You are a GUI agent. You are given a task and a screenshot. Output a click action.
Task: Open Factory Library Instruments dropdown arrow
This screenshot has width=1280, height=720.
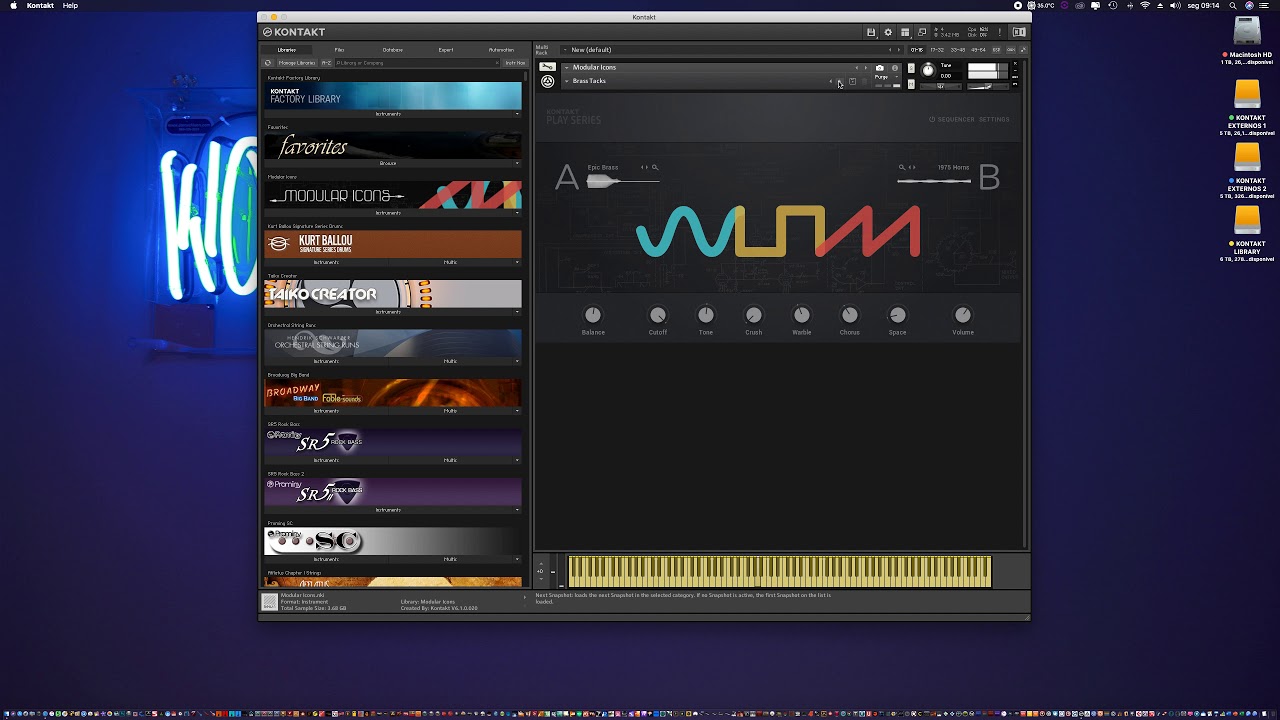517,114
